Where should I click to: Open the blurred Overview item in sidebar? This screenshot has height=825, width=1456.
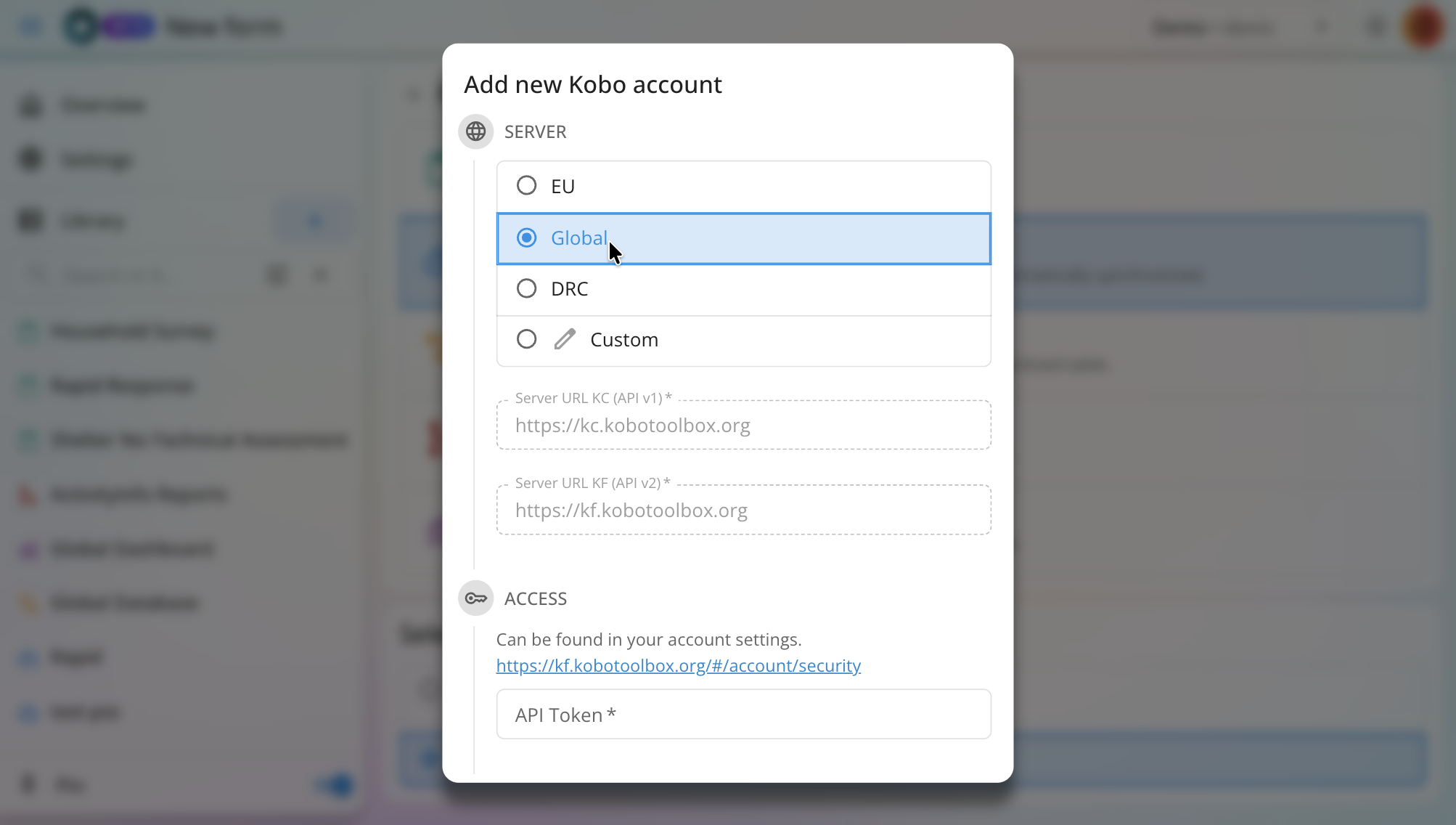pos(103,105)
